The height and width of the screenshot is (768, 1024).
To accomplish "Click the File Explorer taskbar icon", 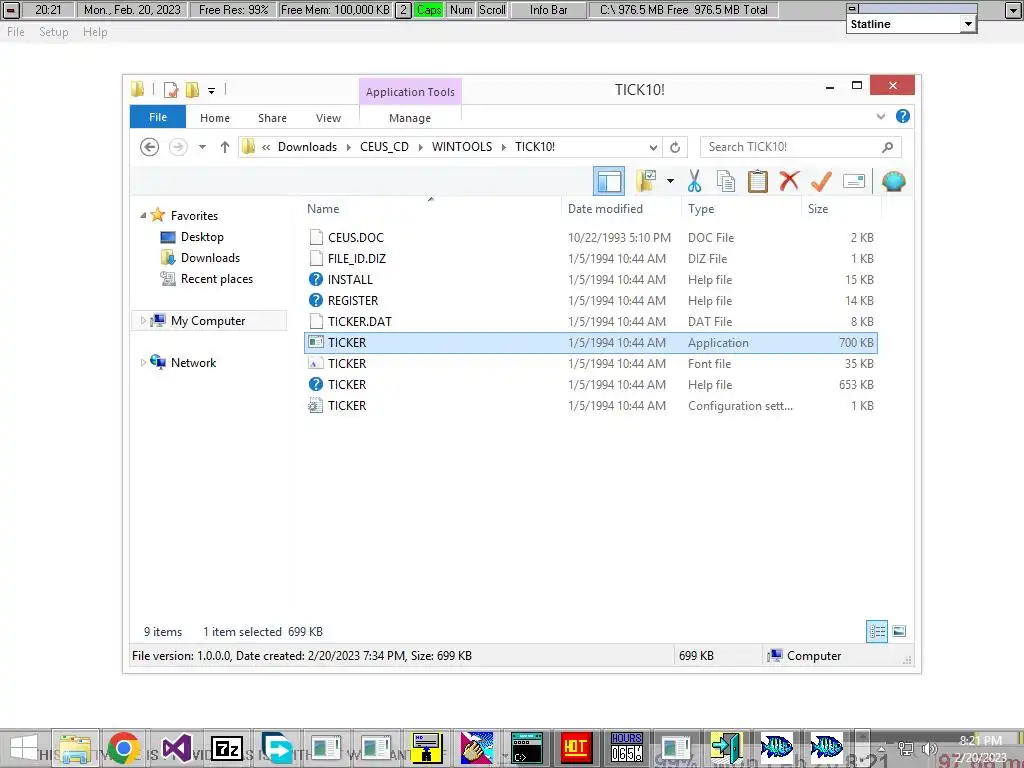I will coord(76,748).
